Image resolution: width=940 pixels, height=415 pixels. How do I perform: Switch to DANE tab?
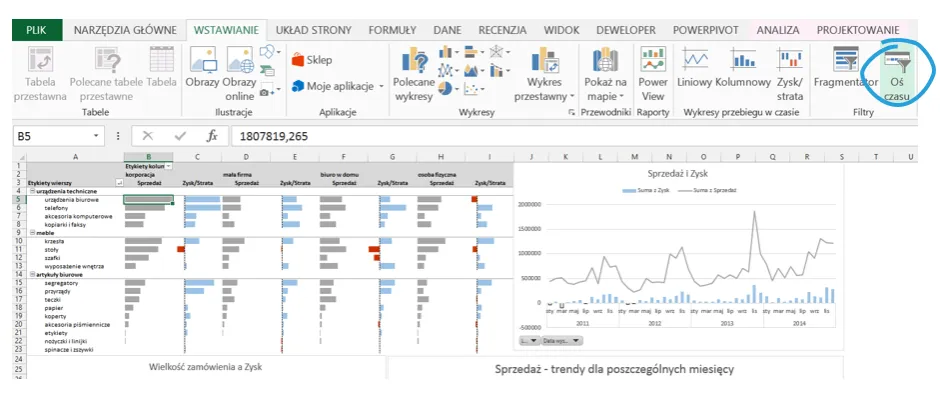pos(447,29)
